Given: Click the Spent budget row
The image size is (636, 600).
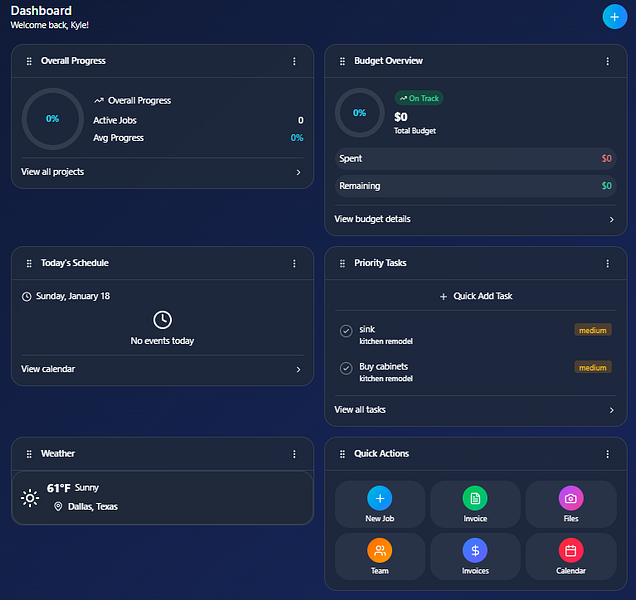Looking at the screenshot, I should tap(475, 159).
